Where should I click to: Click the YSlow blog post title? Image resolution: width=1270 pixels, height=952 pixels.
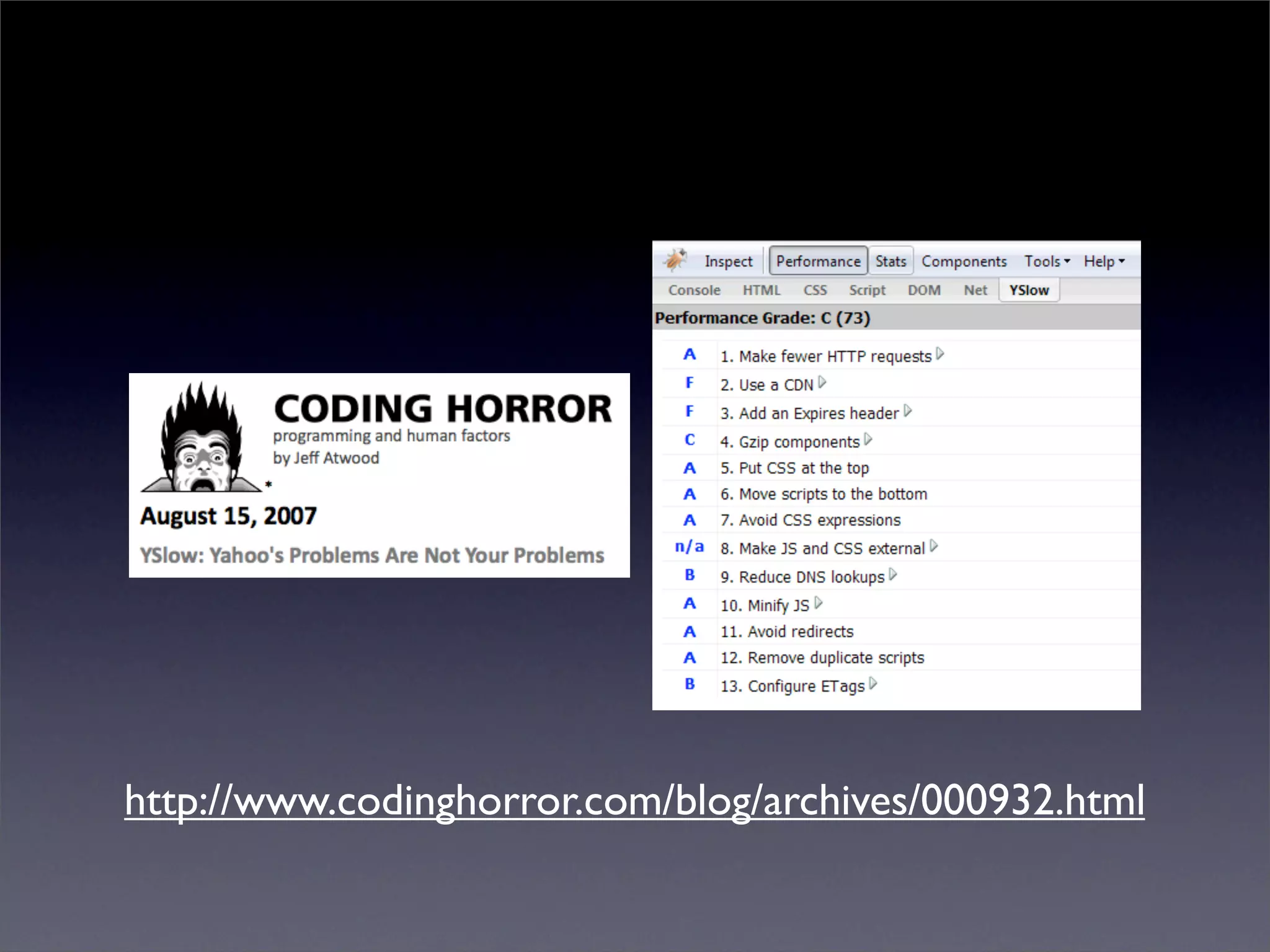371,555
